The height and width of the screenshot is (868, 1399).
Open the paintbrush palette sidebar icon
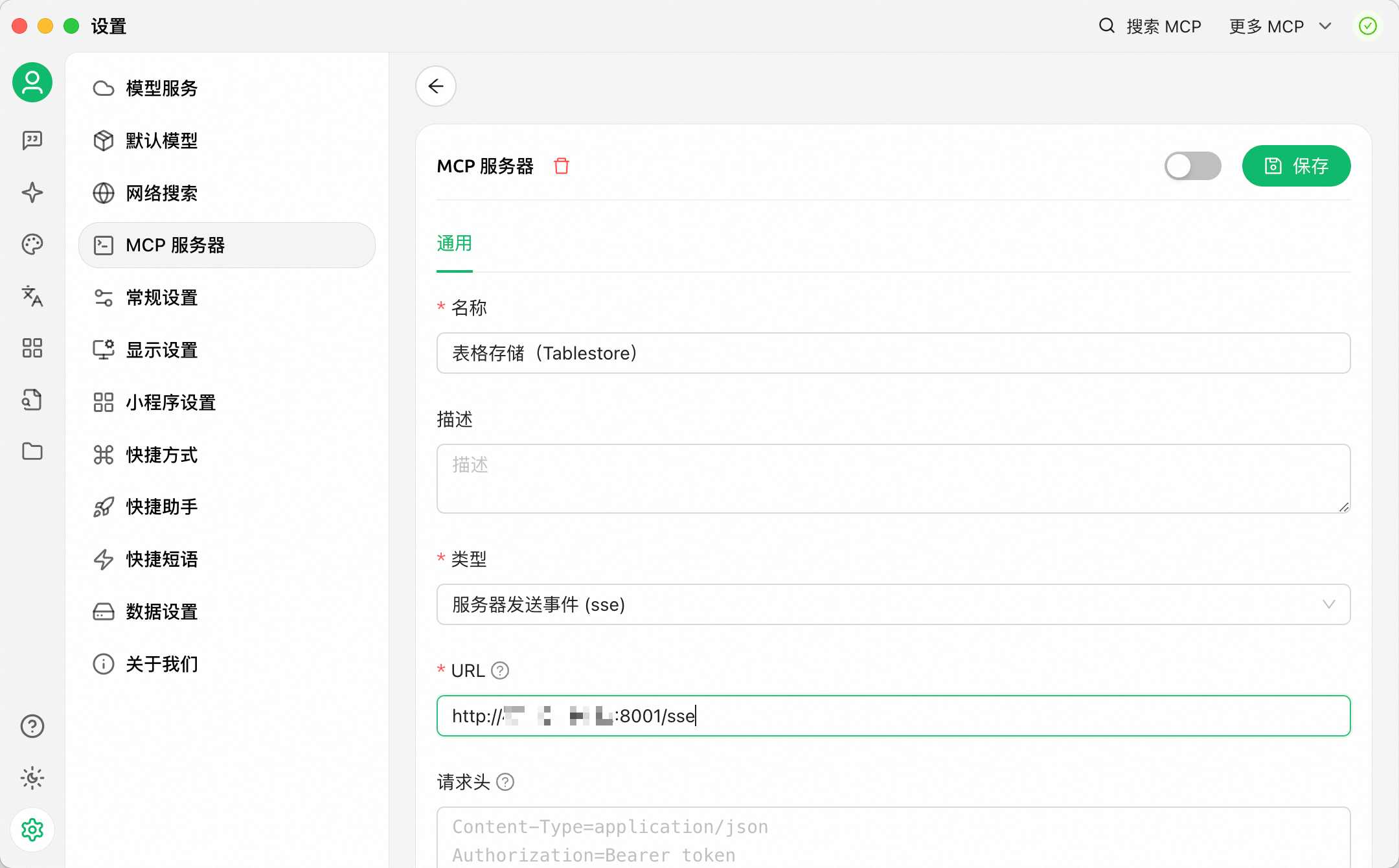[32, 244]
